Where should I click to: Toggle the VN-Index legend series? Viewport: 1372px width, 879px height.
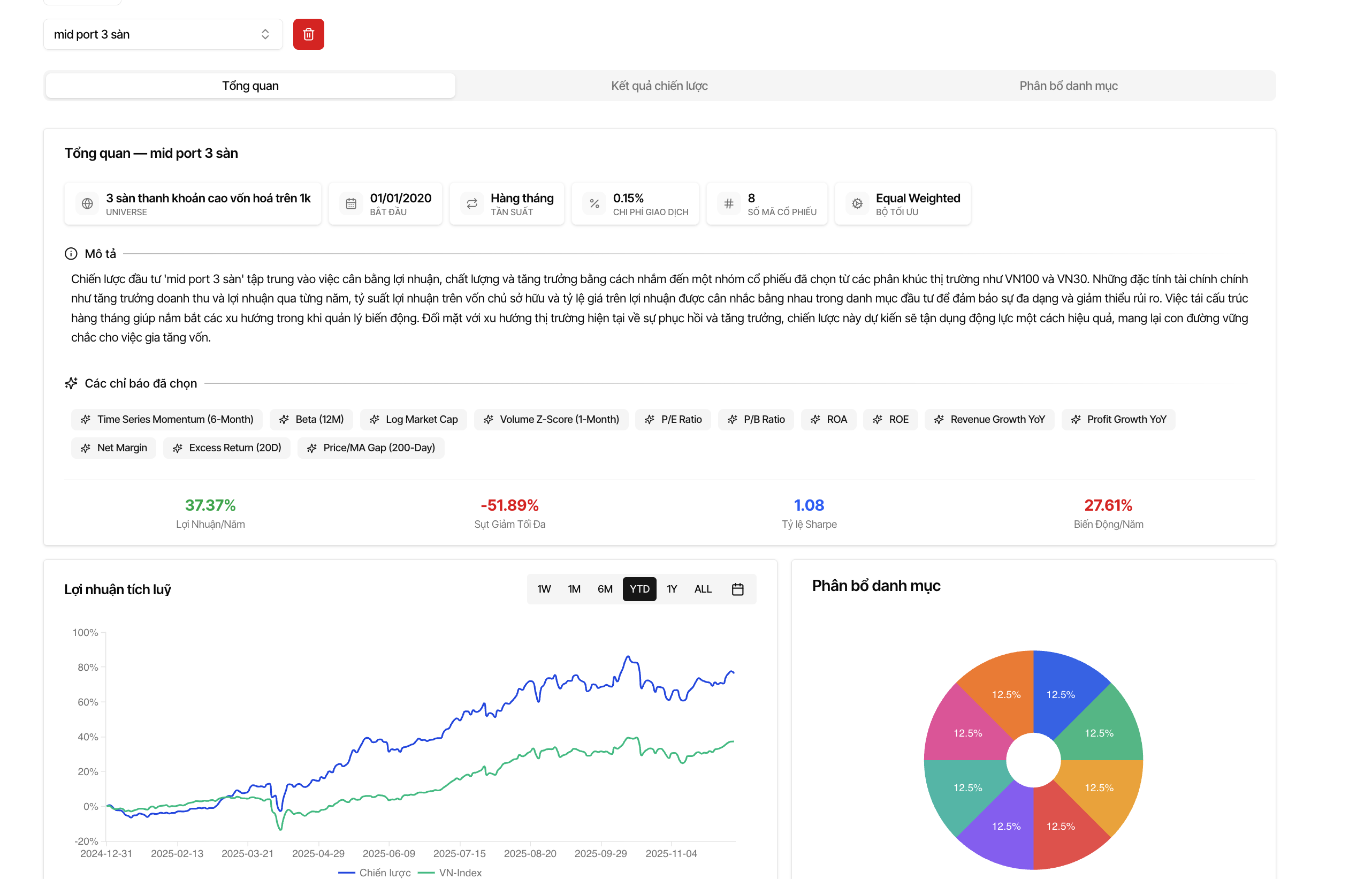point(450,872)
